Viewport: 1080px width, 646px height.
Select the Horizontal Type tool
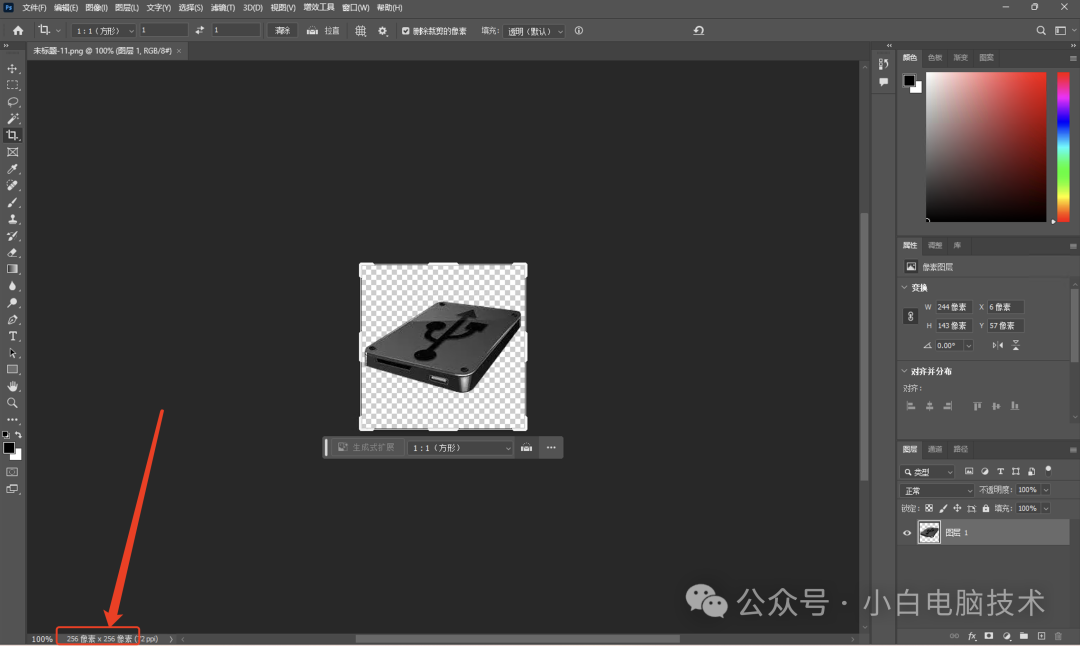13,336
